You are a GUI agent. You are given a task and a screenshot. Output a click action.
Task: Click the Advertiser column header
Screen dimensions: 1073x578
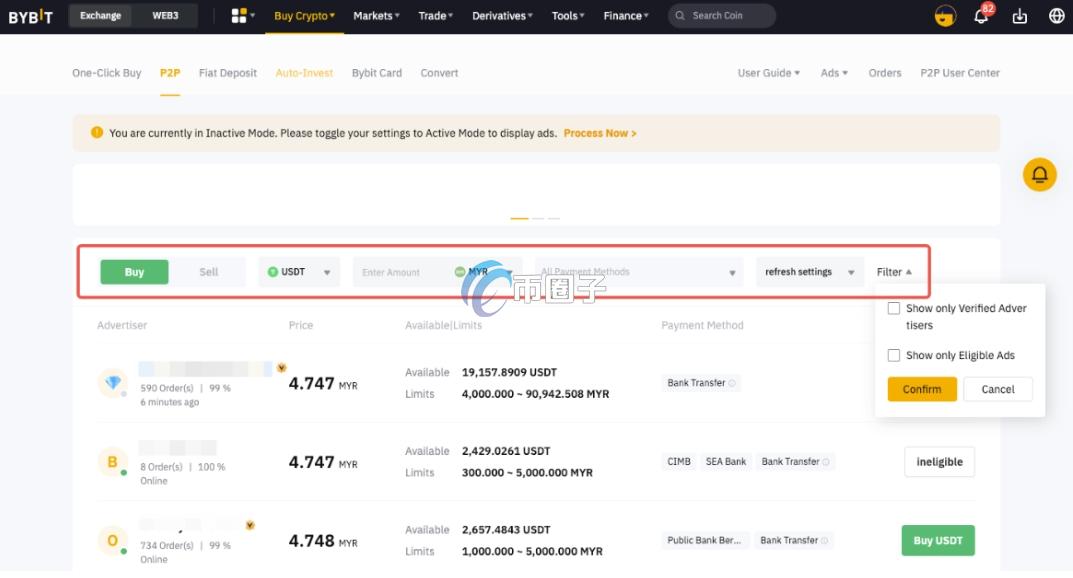(122, 325)
